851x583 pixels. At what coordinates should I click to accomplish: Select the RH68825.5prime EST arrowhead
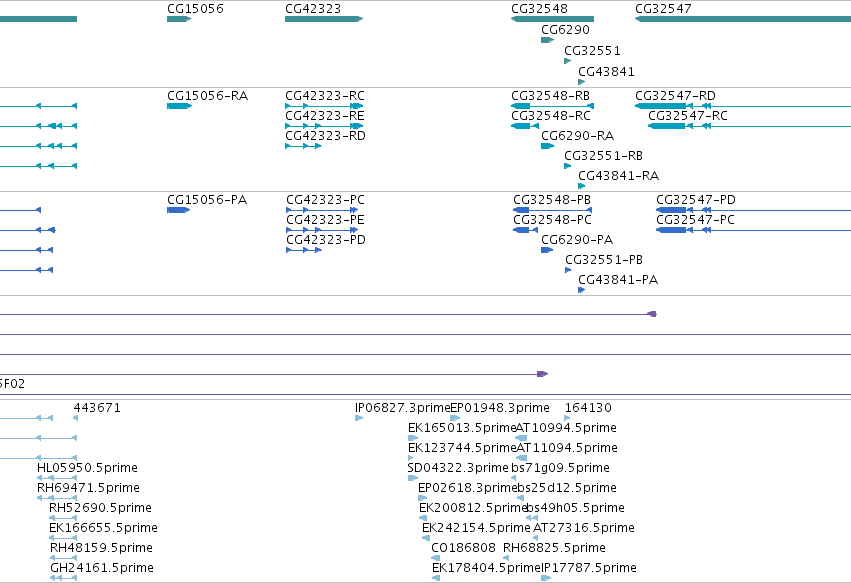coord(506,559)
